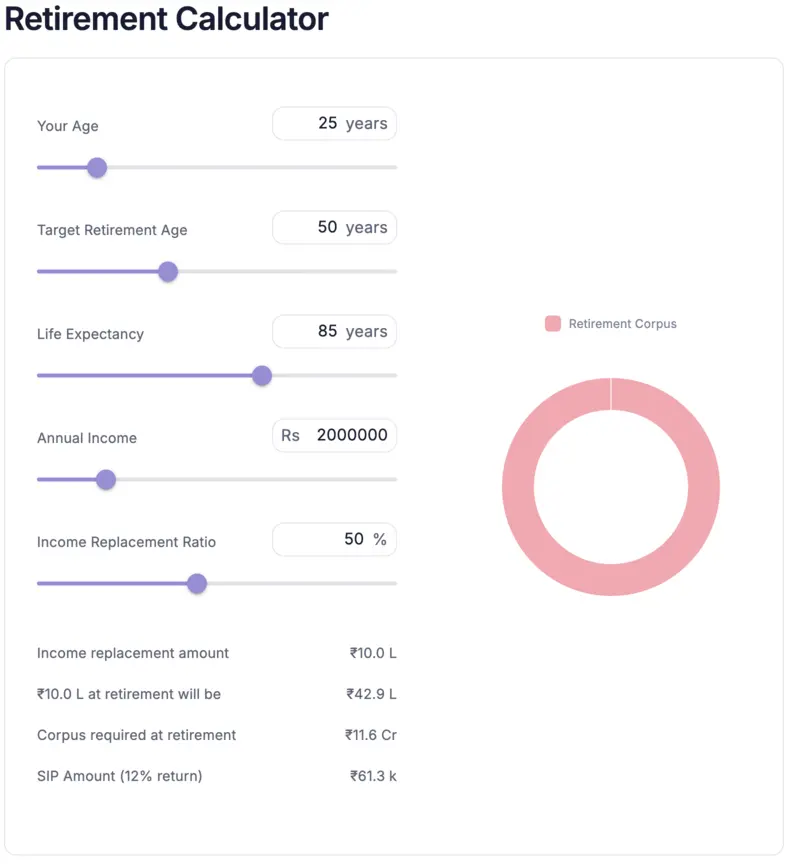Screen dimensions: 790x864
Task: Click the Your Age slider handle
Action: click(97, 167)
